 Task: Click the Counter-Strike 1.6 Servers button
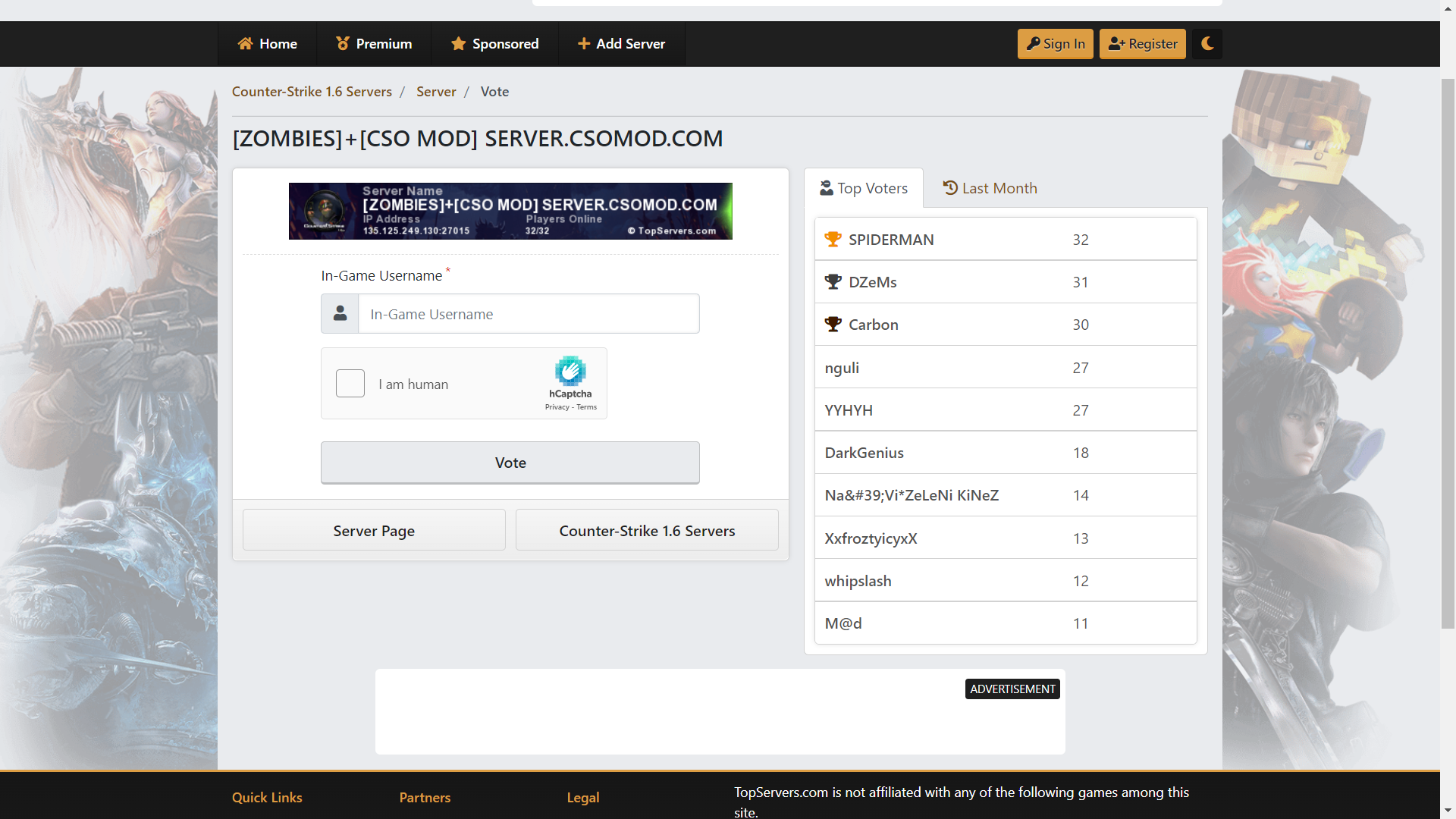pyautogui.click(x=647, y=531)
